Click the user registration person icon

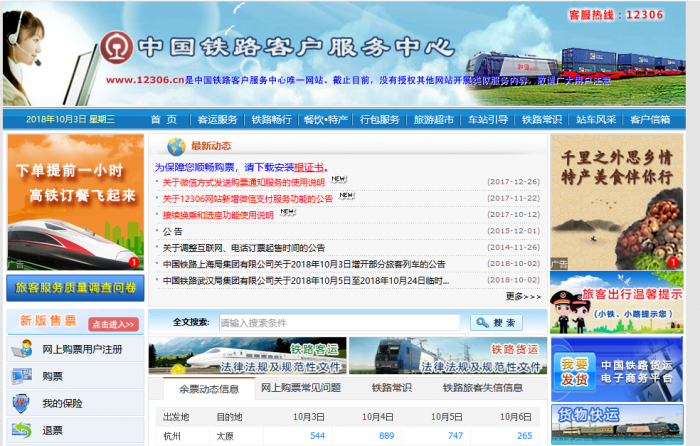22,349
